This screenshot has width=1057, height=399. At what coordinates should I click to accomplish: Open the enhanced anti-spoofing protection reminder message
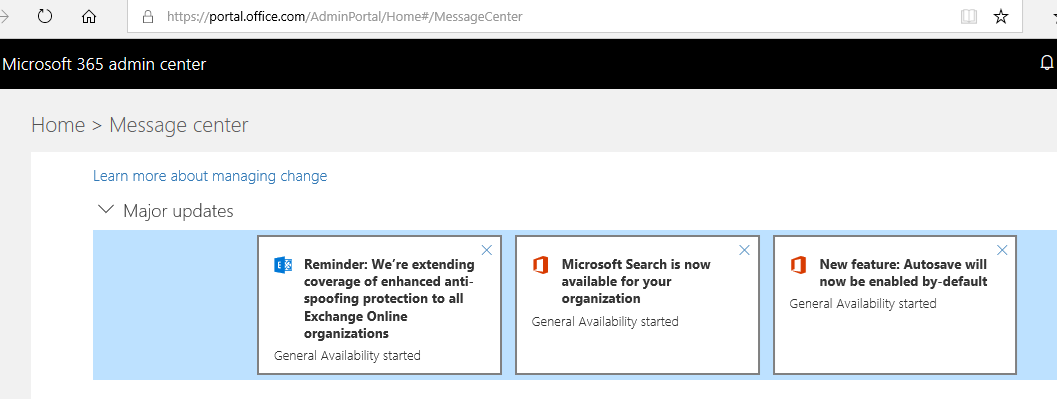390,299
